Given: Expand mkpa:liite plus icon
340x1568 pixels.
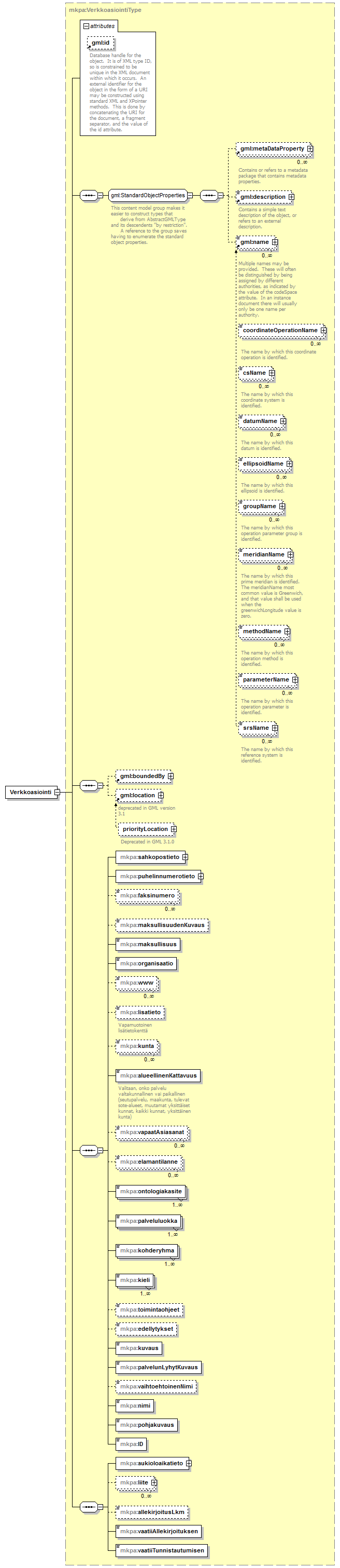Looking at the screenshot, I should point(154,1482).
